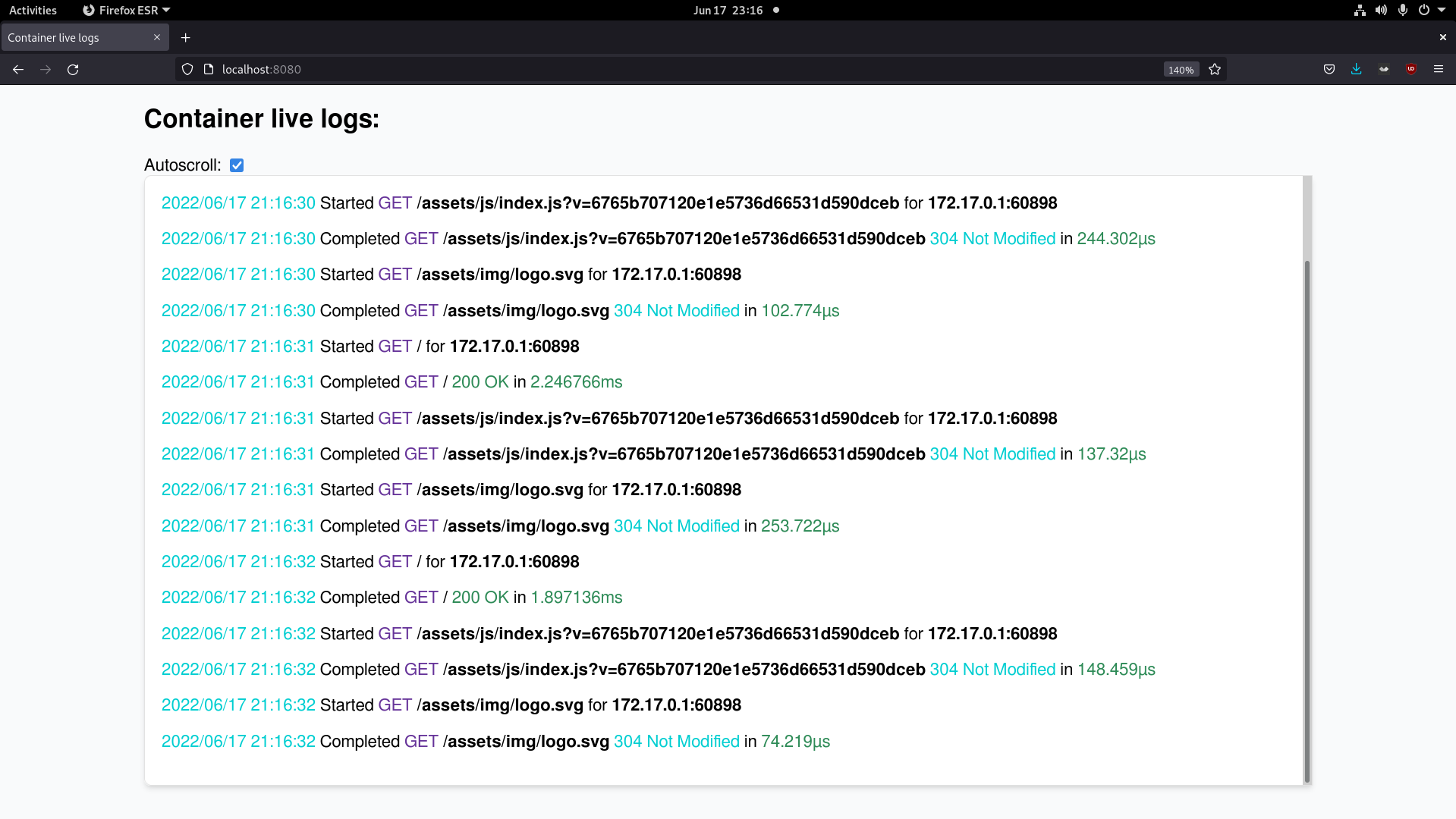The width and height of the screenshot is (1456, 819).
Task: Expand the system menu dropdown arrow
Action: click(x=1442, y=10)
